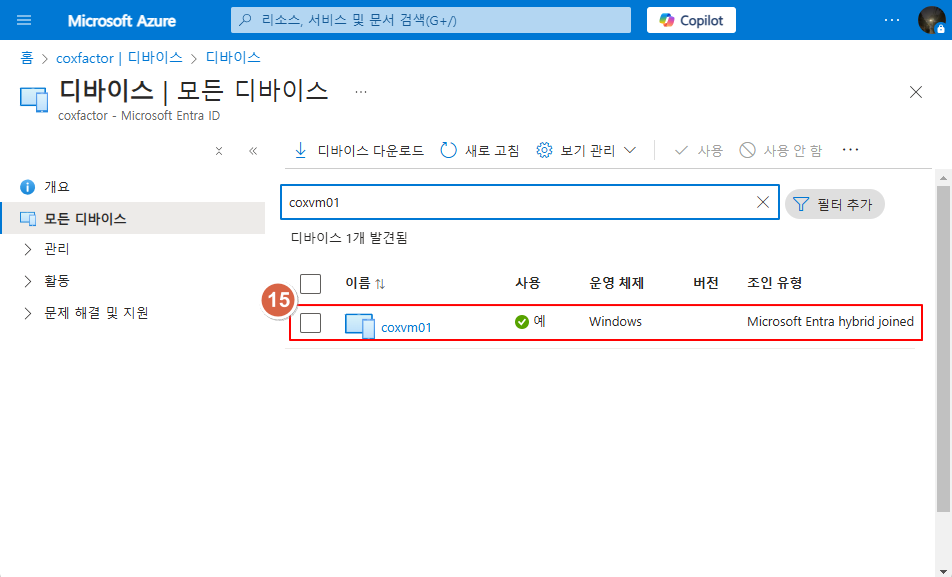Open the coxfactor | 디바이스 breadcrumb
The height and width of the screenshot is (577, 952).
pyautogui.click(x=119, y=58)
